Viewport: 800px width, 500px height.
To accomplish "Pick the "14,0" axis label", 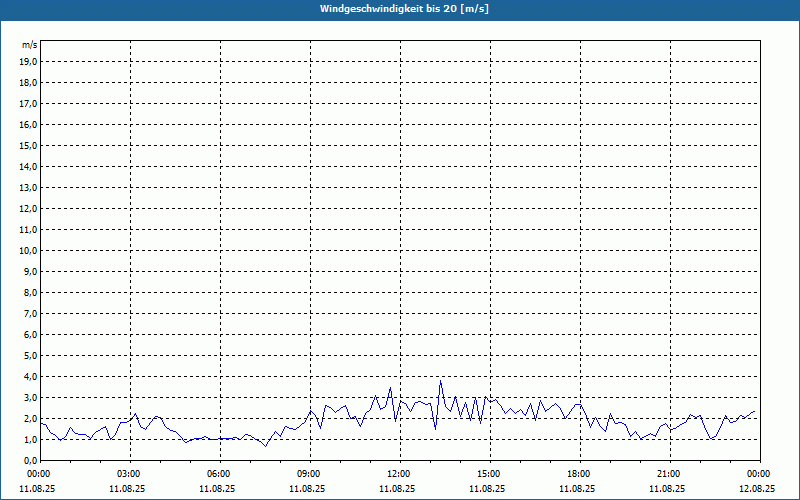I will click(30, 166).
